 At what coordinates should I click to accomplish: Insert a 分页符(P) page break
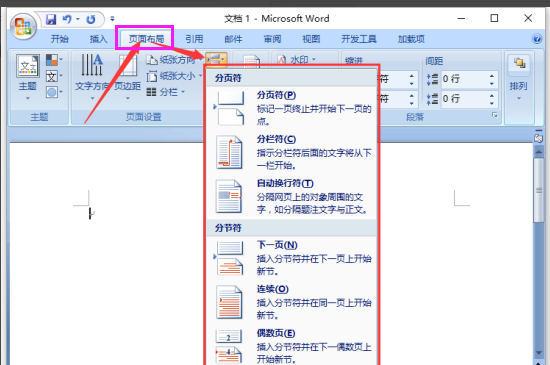292,108
